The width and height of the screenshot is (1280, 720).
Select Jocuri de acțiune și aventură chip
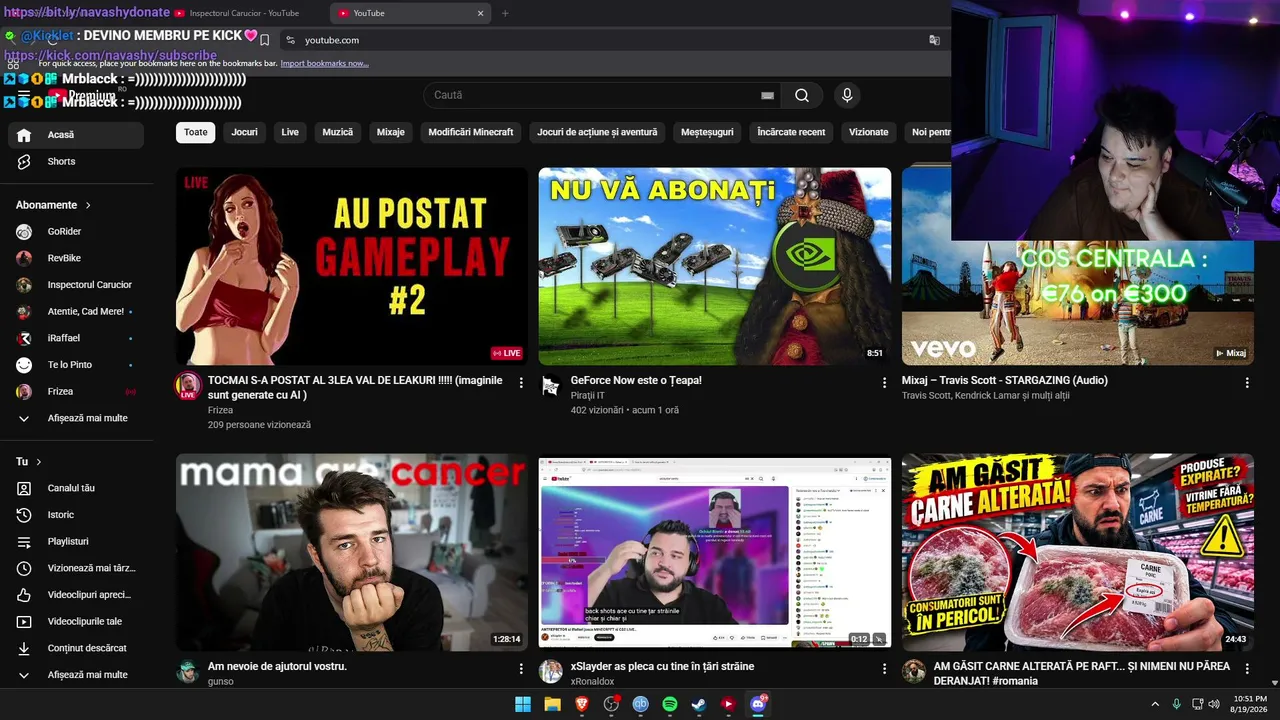[x=598, y=132]
